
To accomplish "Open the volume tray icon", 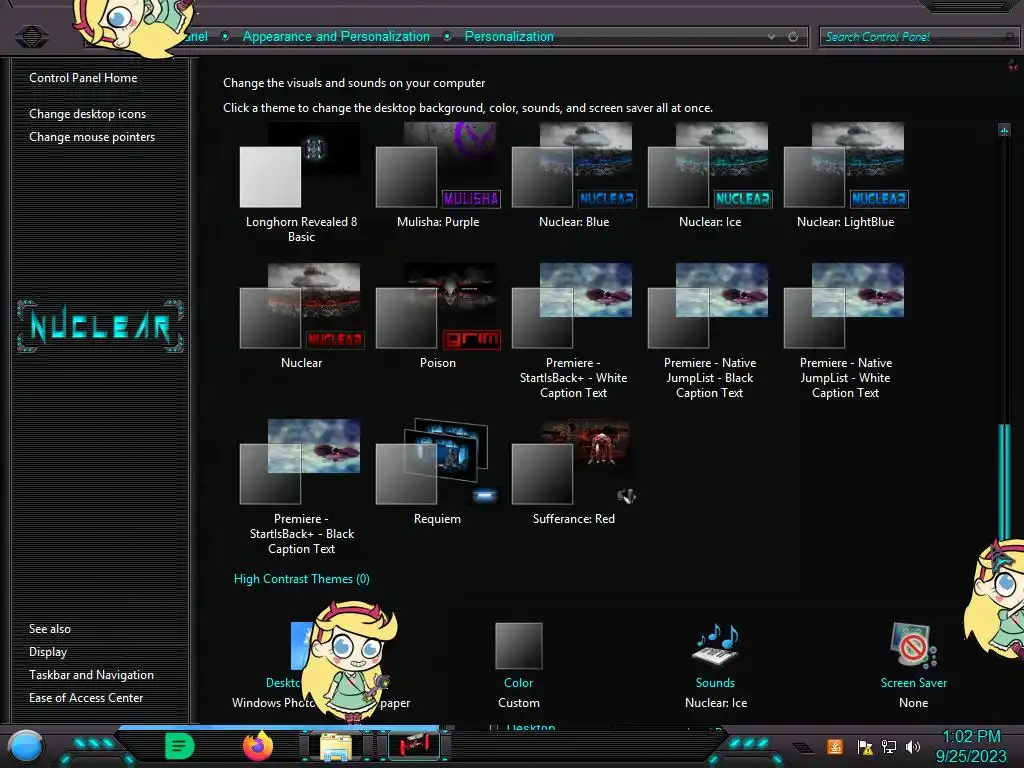I will [x=913, y=747].
